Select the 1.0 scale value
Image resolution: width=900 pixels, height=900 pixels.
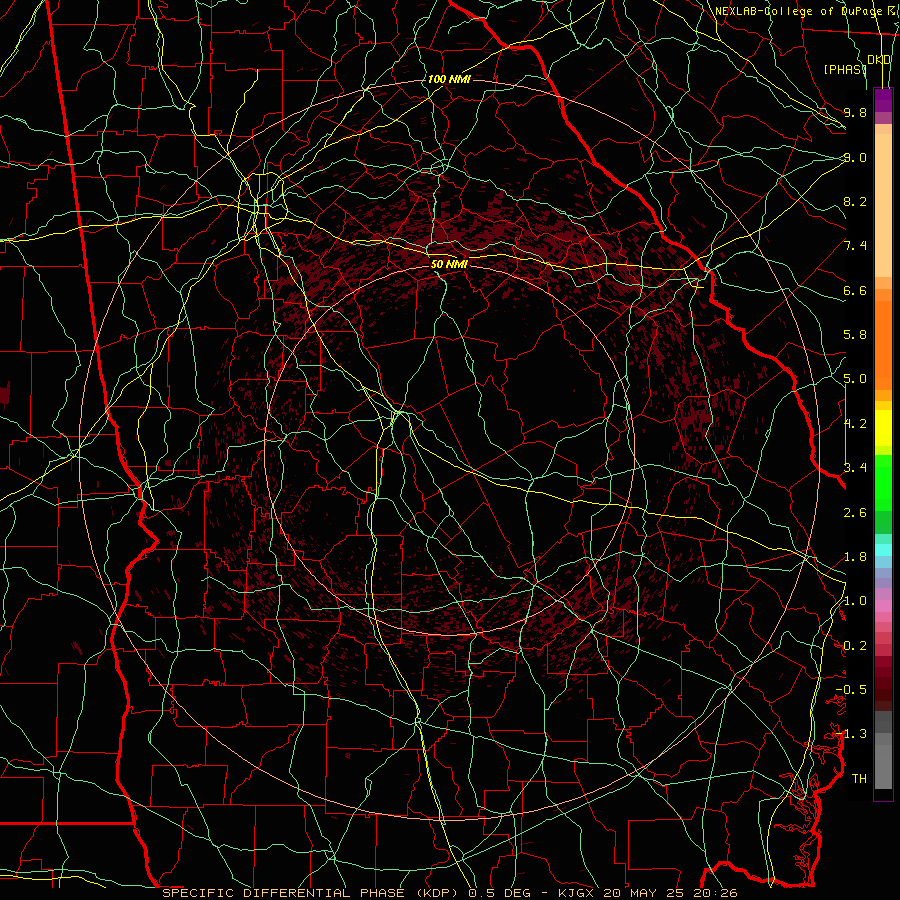(x=855, y=601)
